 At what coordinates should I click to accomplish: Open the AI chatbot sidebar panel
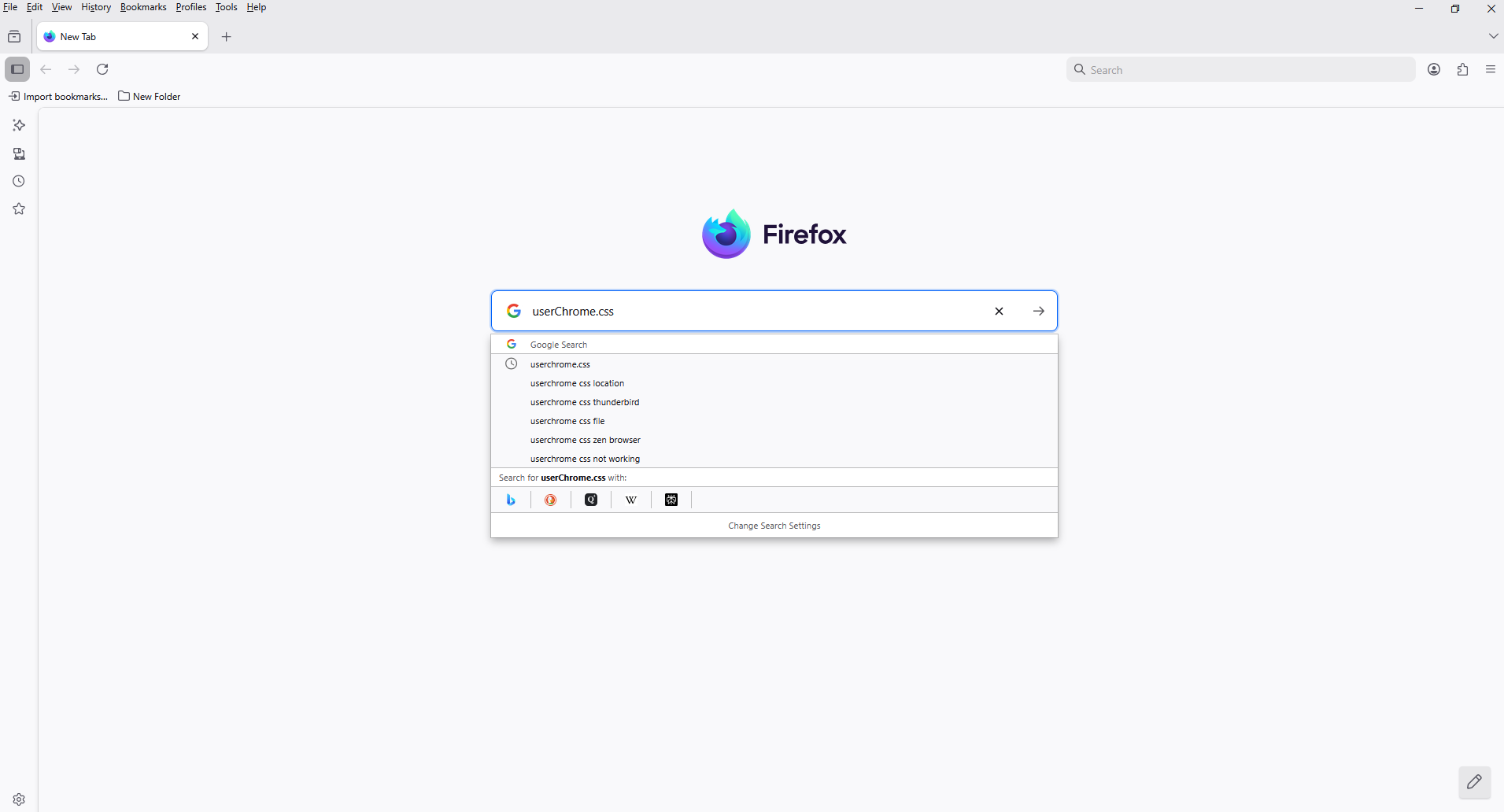coord(19,125)
